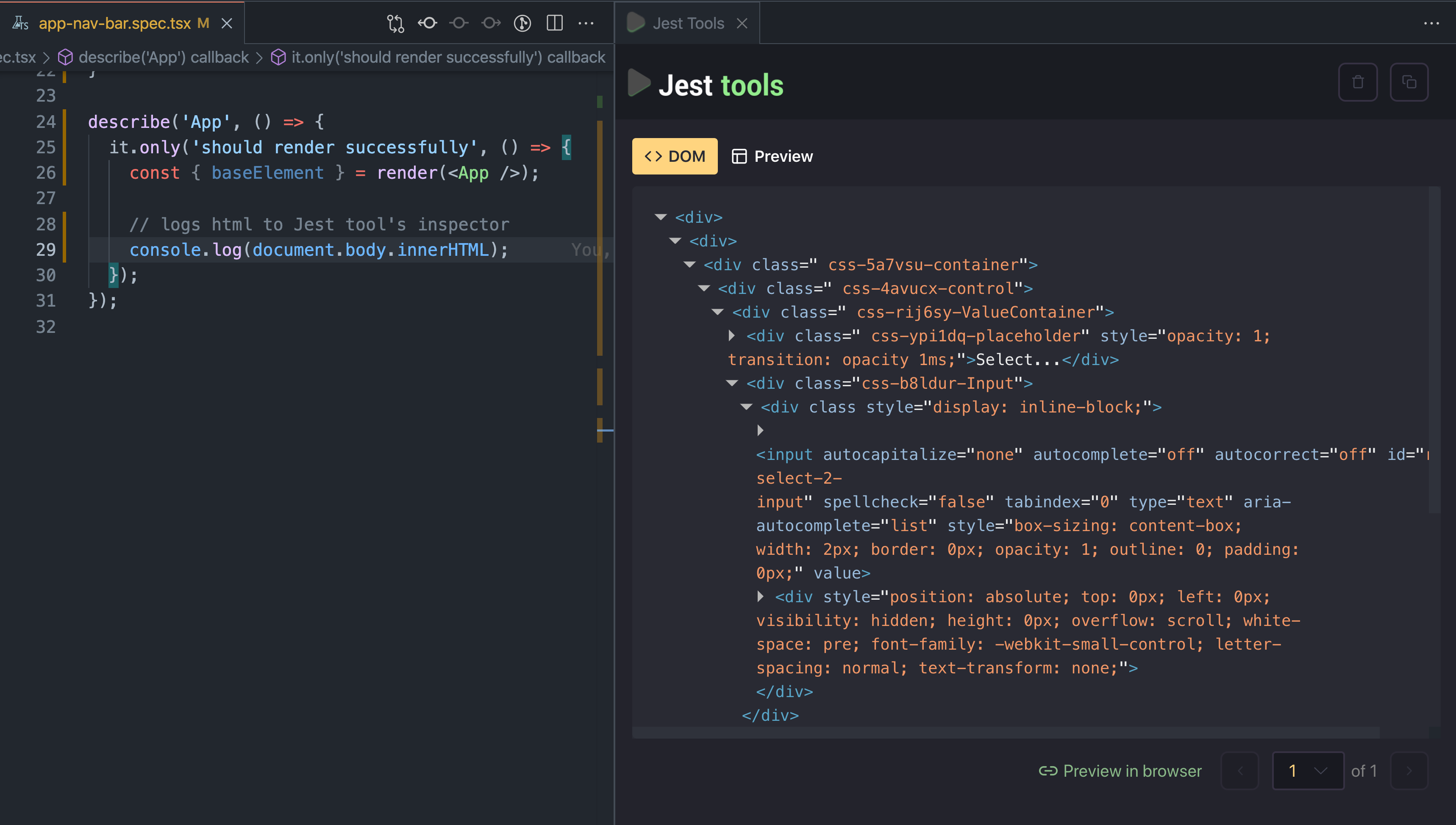Clear Jest Tools output with the trash icon
Screen dimensions: 1456x825
click(x=1358, y=82)
